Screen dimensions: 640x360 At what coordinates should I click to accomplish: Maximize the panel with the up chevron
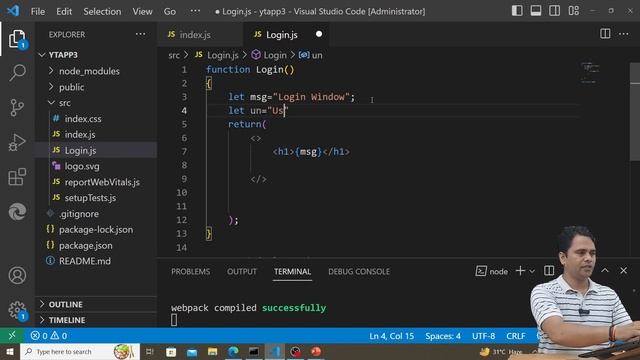pyautogui.click(x=605, y=270)
